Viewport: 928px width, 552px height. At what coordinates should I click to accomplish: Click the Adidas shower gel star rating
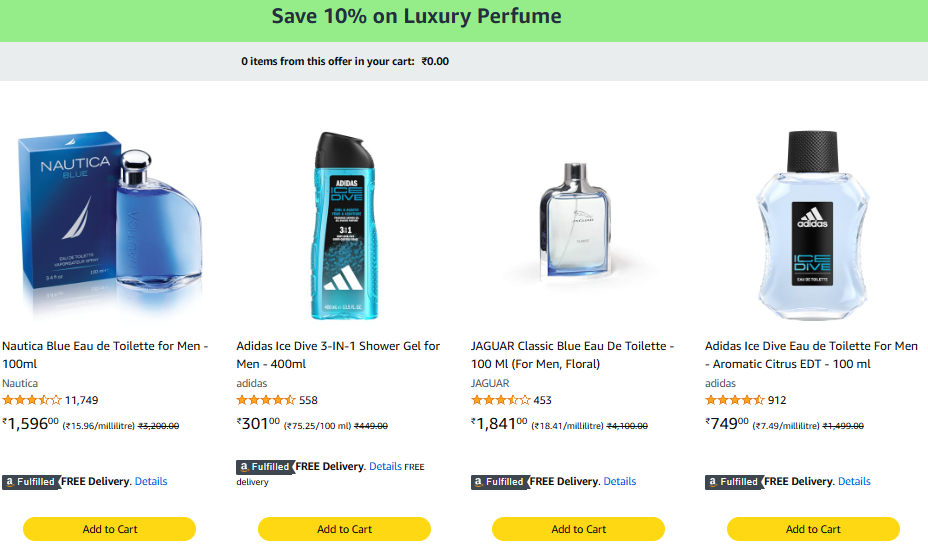coord(266,400)
